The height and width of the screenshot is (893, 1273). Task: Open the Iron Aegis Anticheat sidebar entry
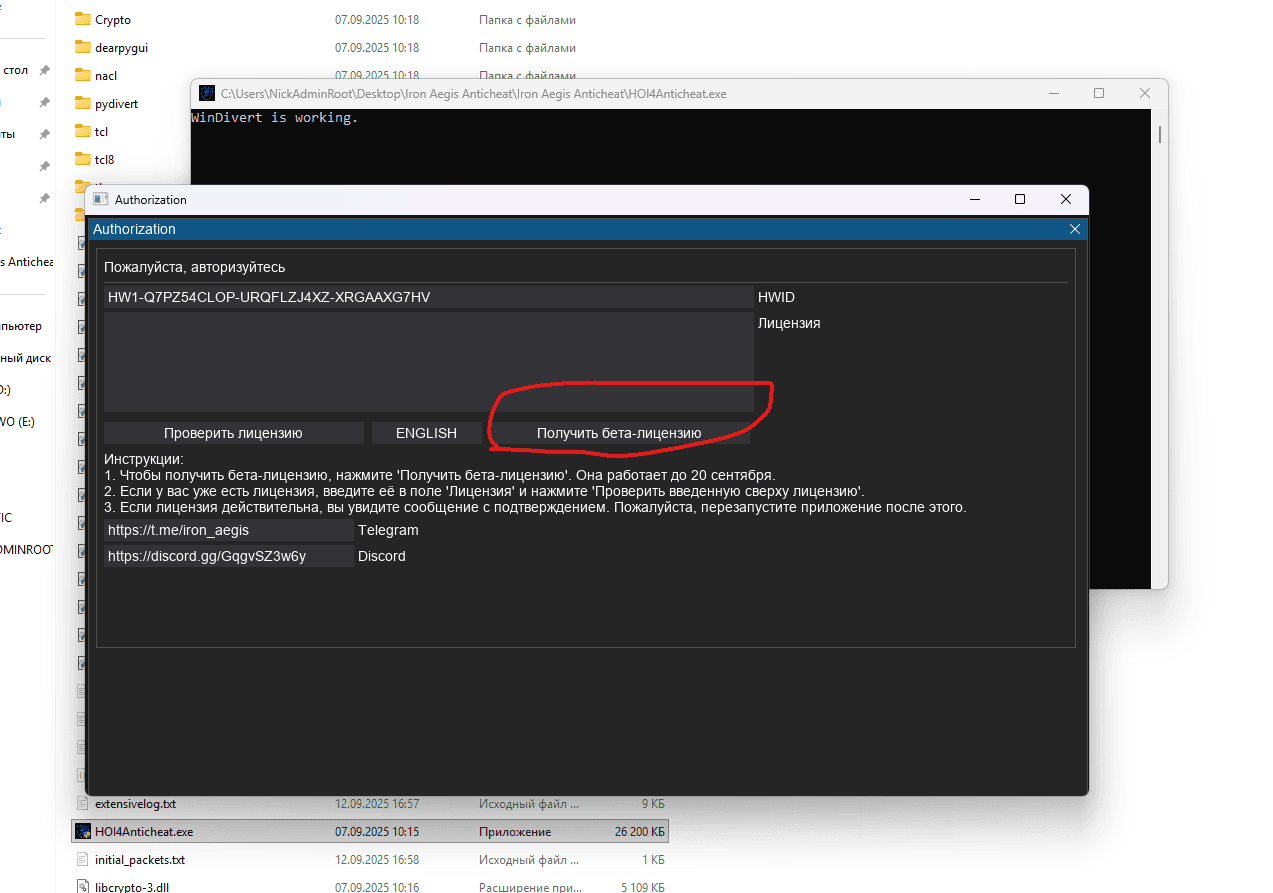point(27,261)
